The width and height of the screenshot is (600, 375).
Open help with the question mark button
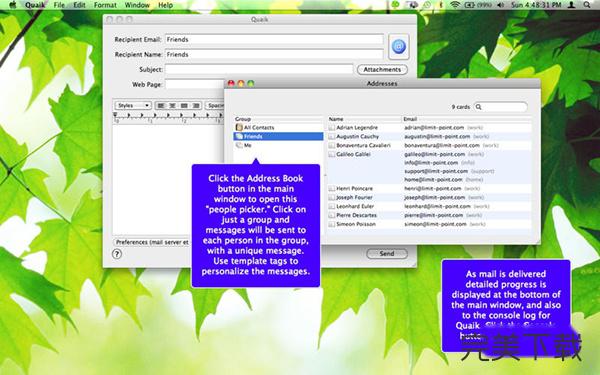point(117,254)
